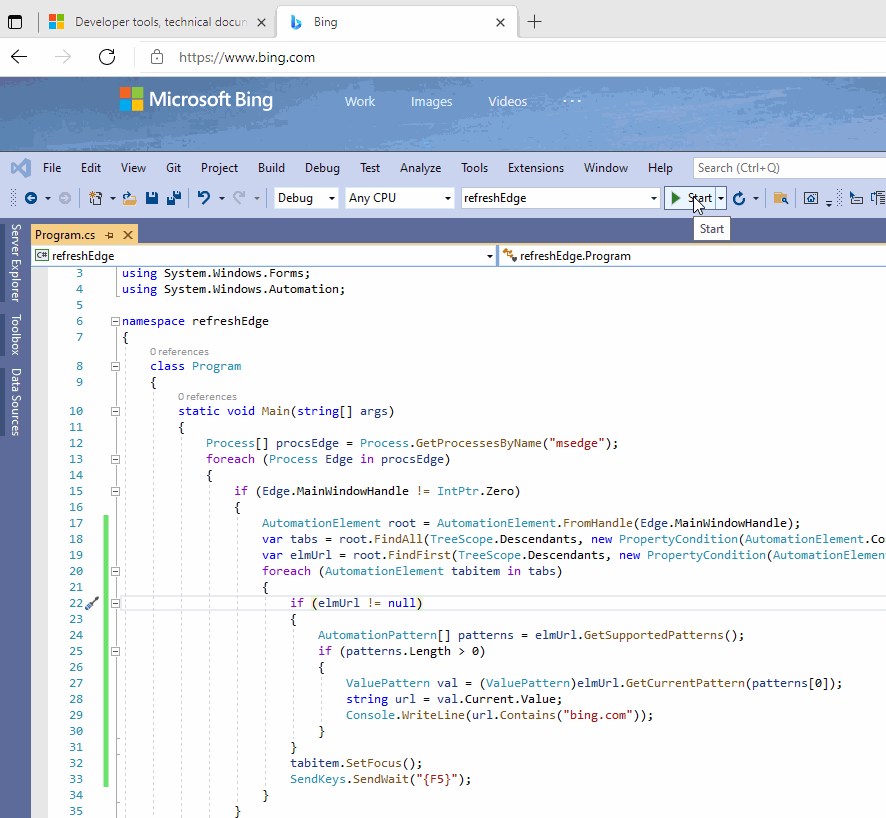Open more Bing options ellipsis
The image size is (886, 818).
[572, 101]
